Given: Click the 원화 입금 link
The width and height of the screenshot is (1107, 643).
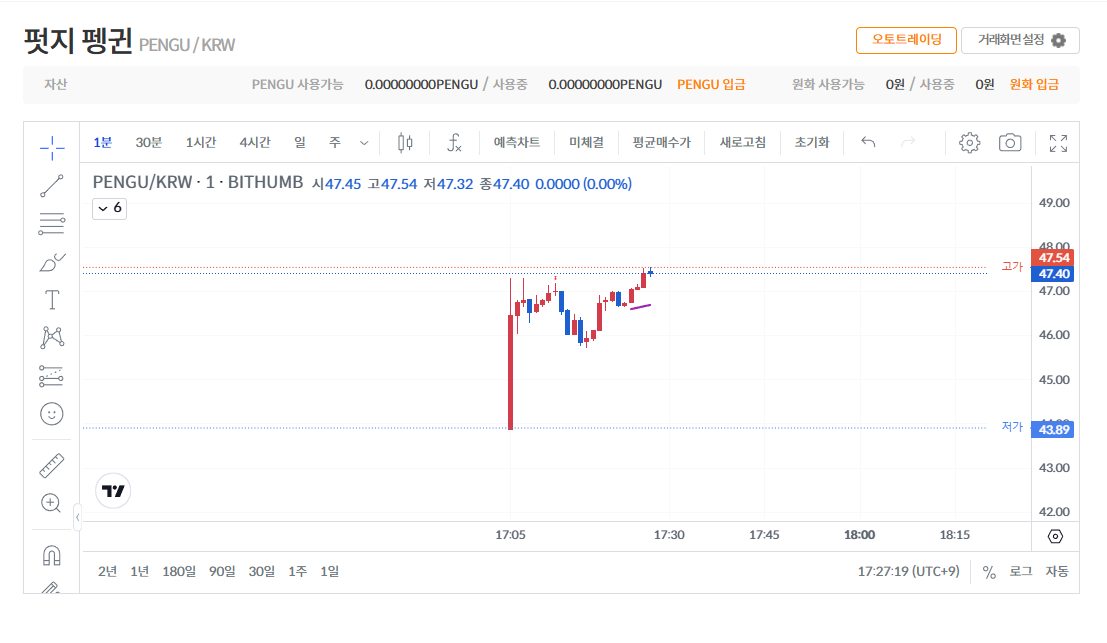Looking at the screenshot, I should click(1034, 85).
